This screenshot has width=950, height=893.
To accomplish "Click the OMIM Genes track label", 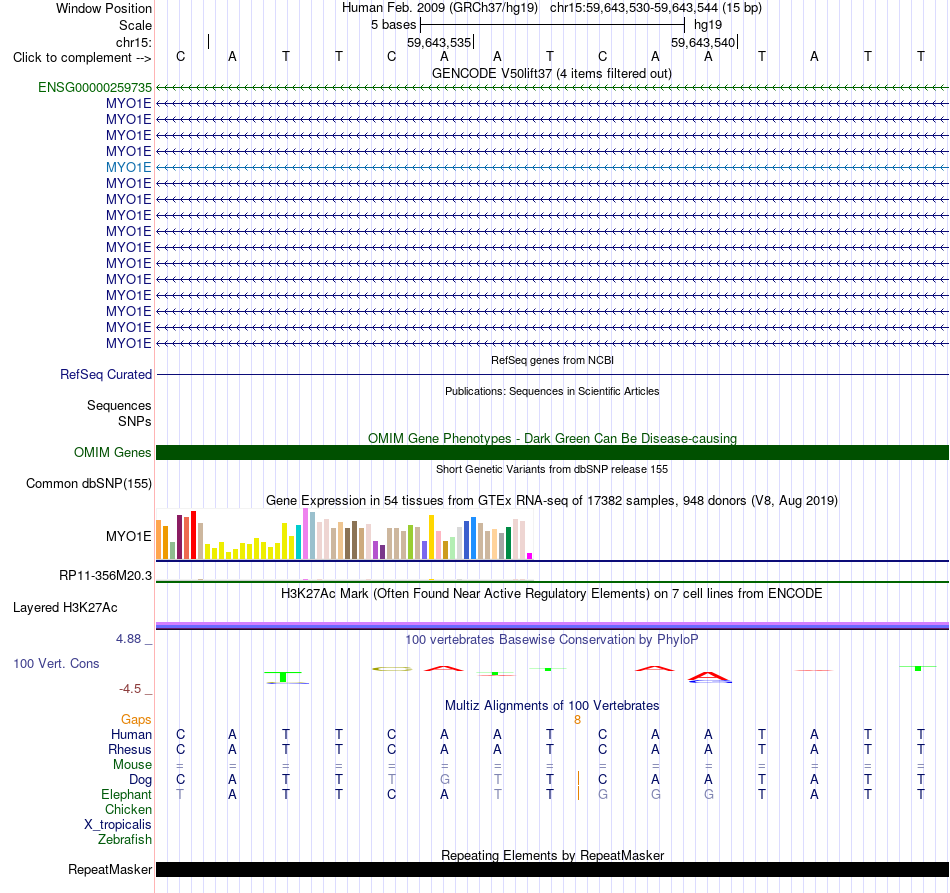I will pyautogui.click(x=112, y=453).
